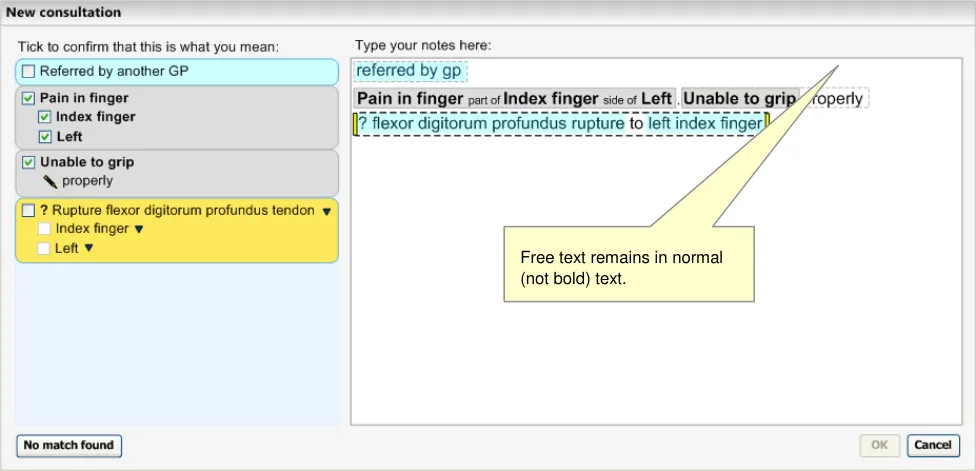This screenshot has width=976, height=471.
Task: Click the pencil icon beside "properly"
Action: tap(50, 181)
